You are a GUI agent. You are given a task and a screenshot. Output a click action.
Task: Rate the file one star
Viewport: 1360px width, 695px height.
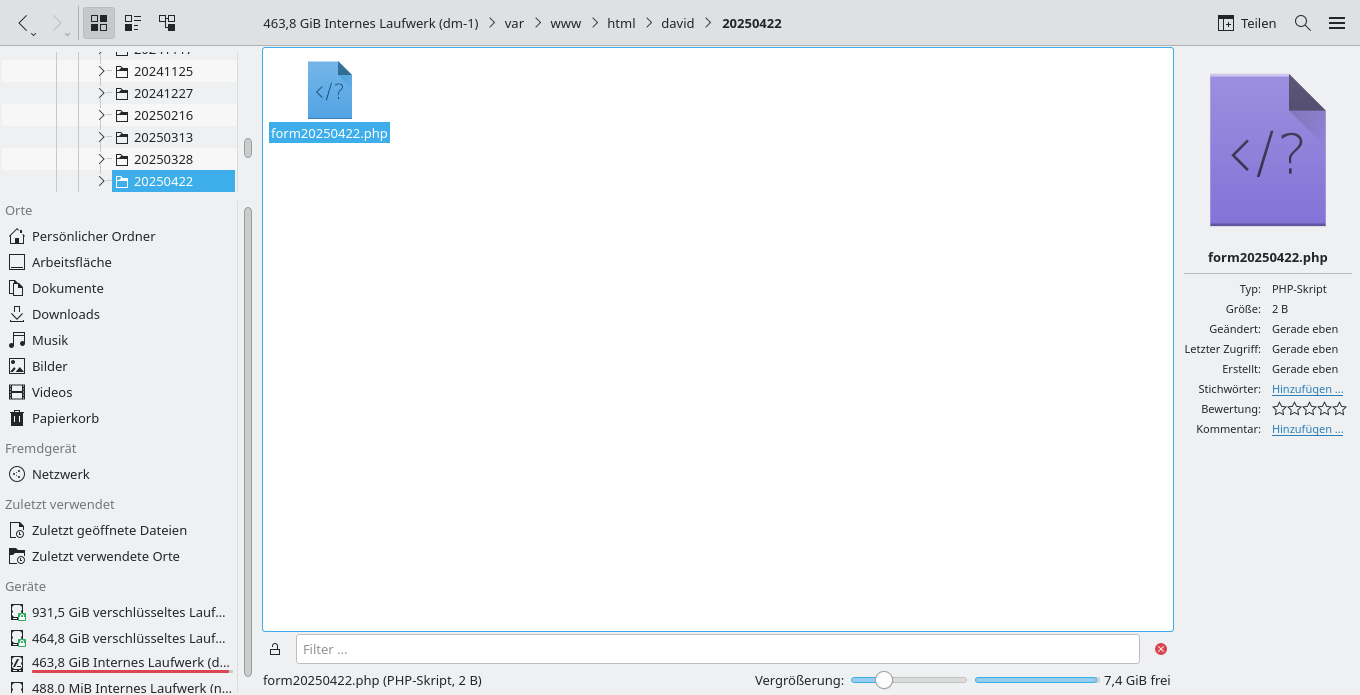(1278, 408)
